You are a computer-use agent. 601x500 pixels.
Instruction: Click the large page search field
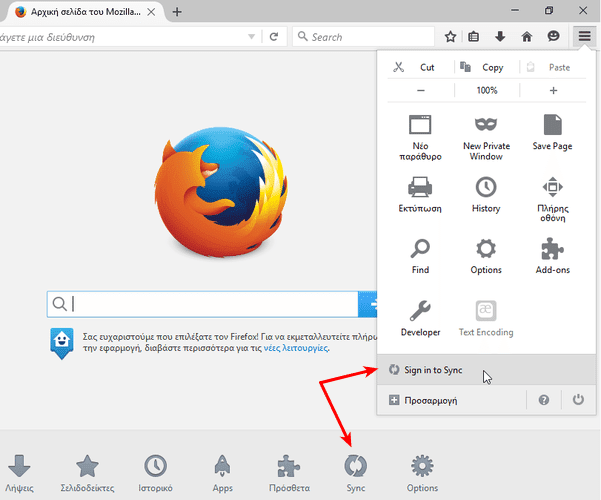pos(202,304)
